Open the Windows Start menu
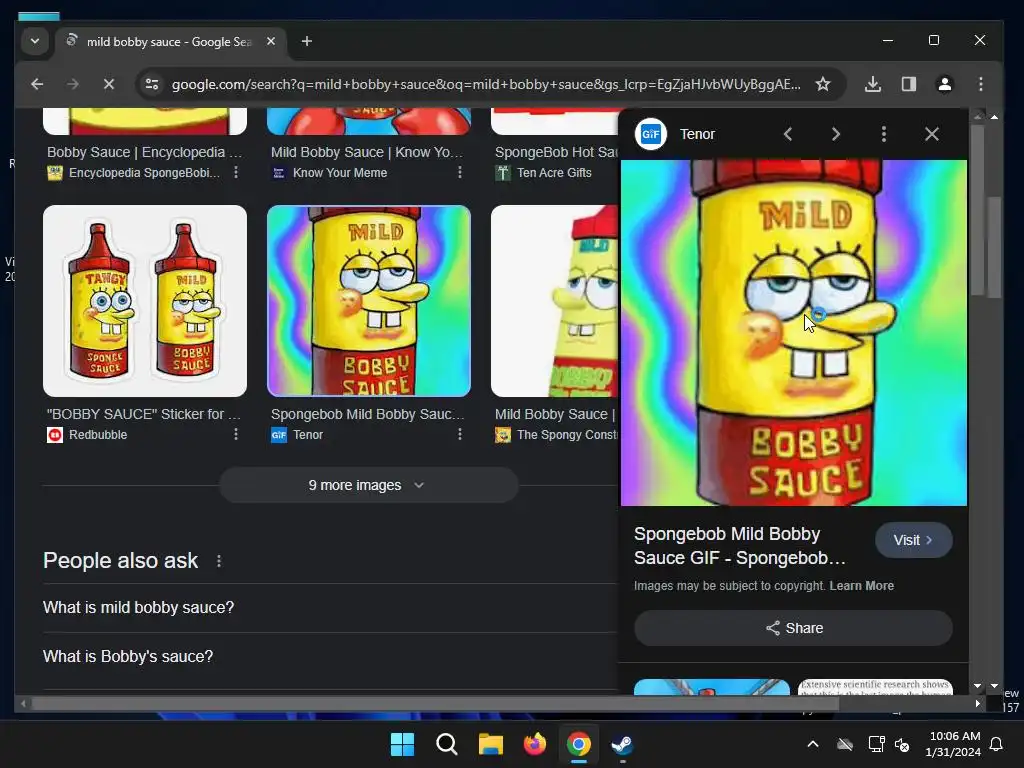The height and width of the screenshot is (768, 1024). click(x=402, y=744)
